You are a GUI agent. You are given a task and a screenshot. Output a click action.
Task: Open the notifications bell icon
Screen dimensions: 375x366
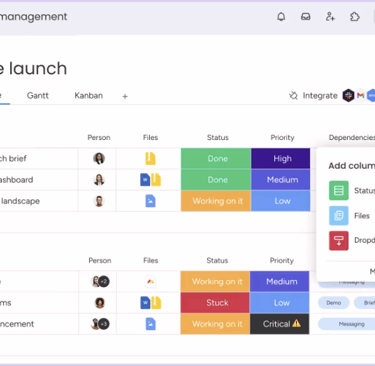[281, 17]
